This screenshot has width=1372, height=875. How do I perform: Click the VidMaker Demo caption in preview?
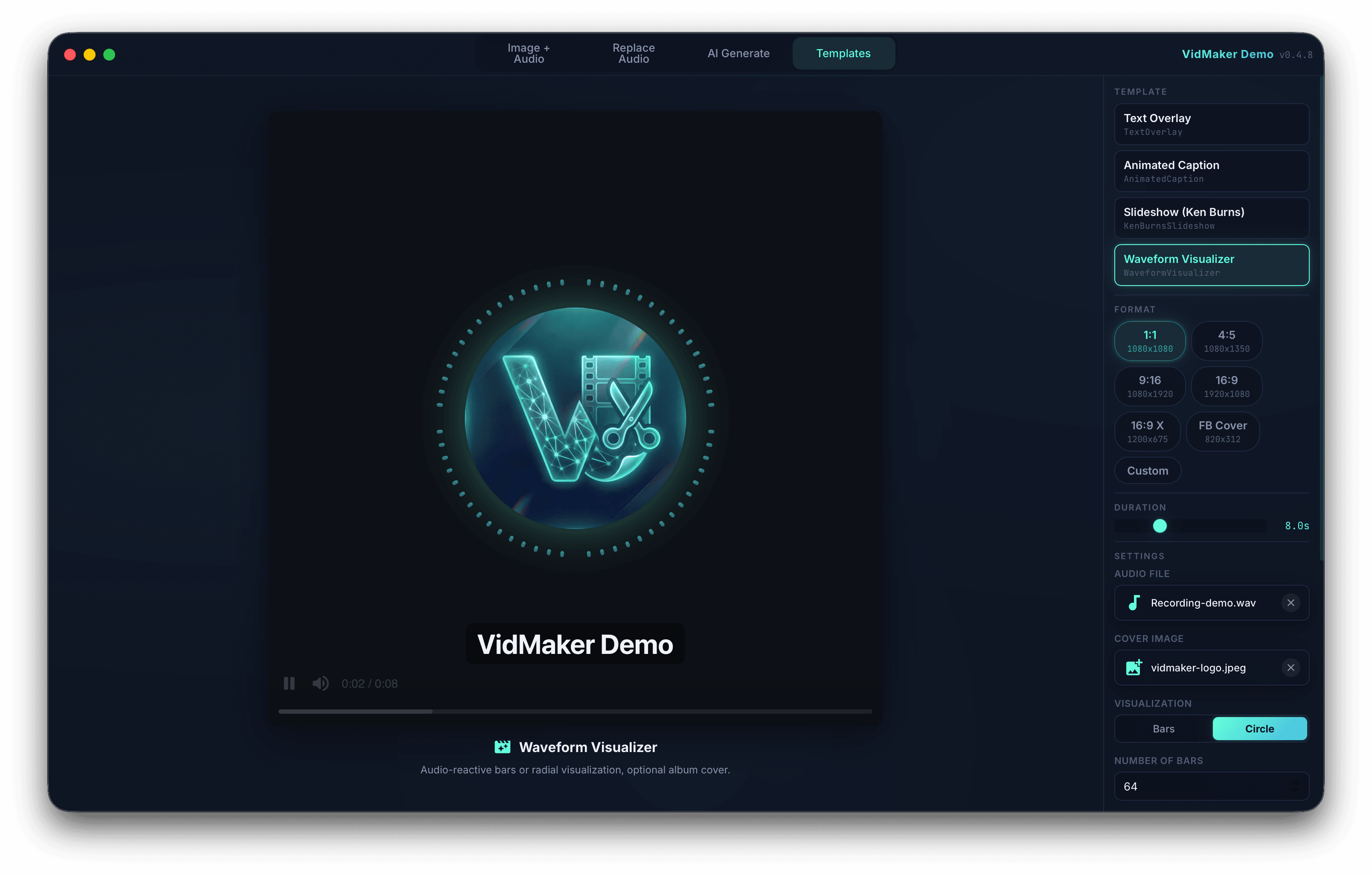coord(575,644)
